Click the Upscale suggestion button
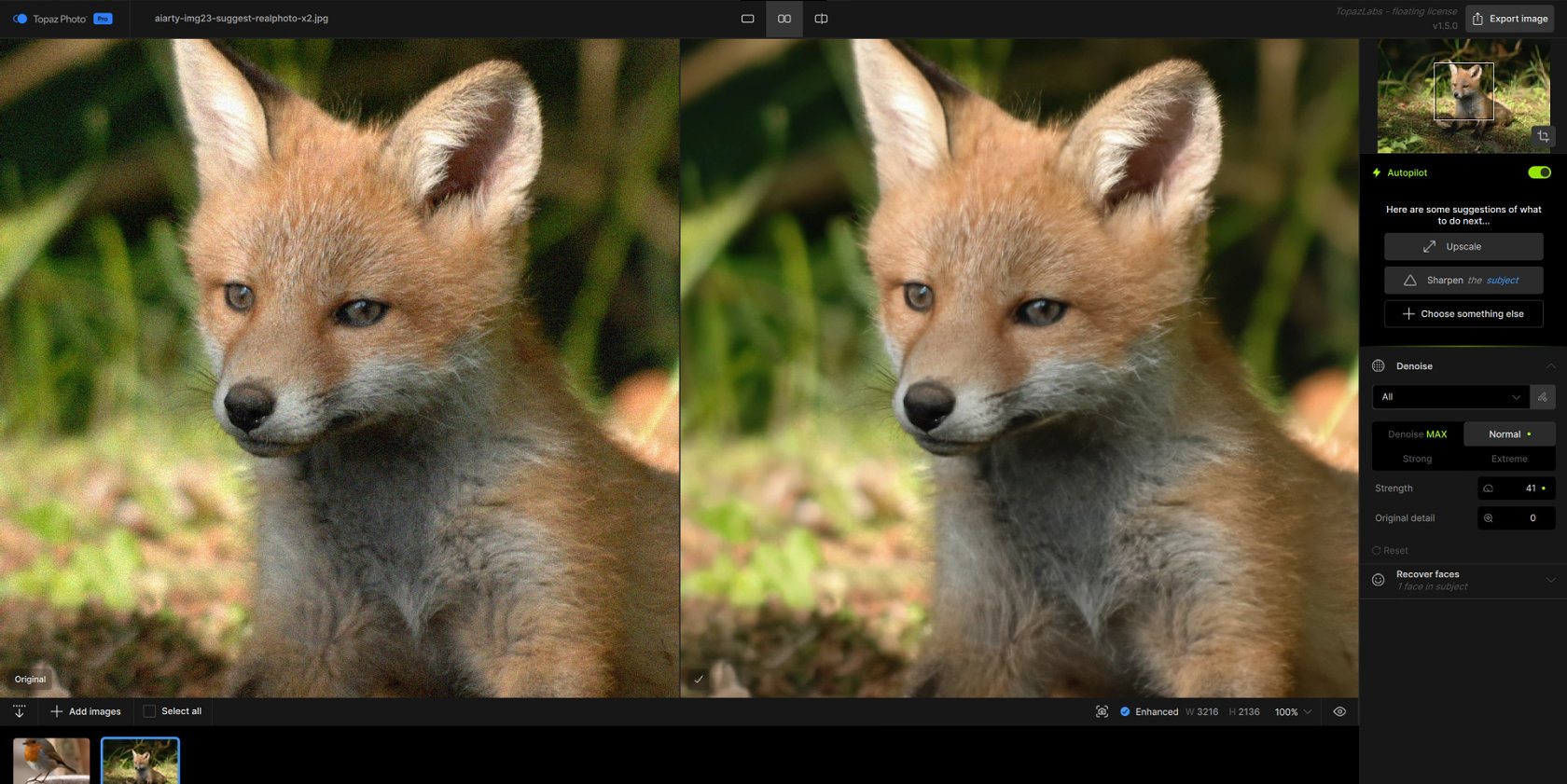The height and width of the screenshot is (784, 1567). tap(1463, 247)
